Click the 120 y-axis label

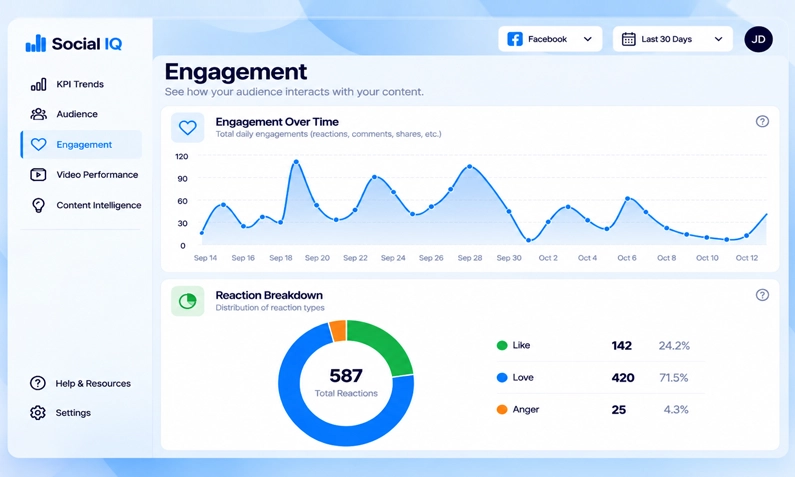click(x=182, y=157)
